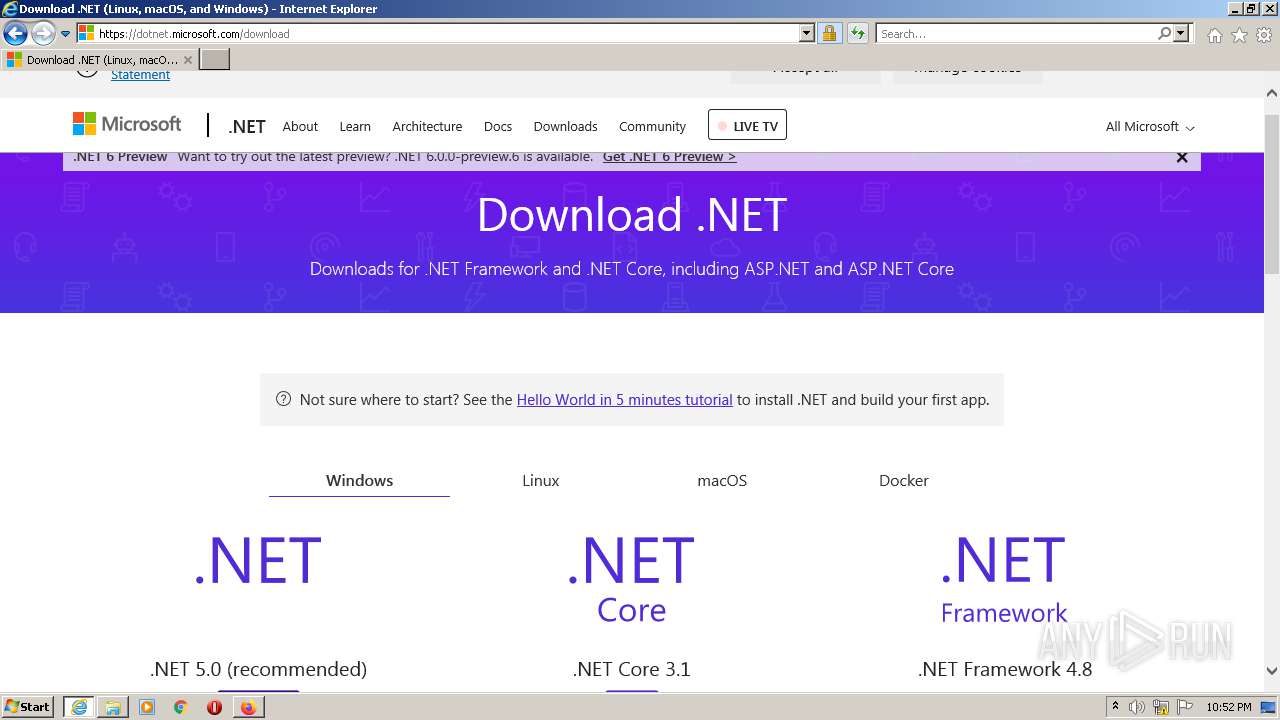Open the search provider dropdown arrow
The image size is (1280, 720).
(x=1181, y=34)
